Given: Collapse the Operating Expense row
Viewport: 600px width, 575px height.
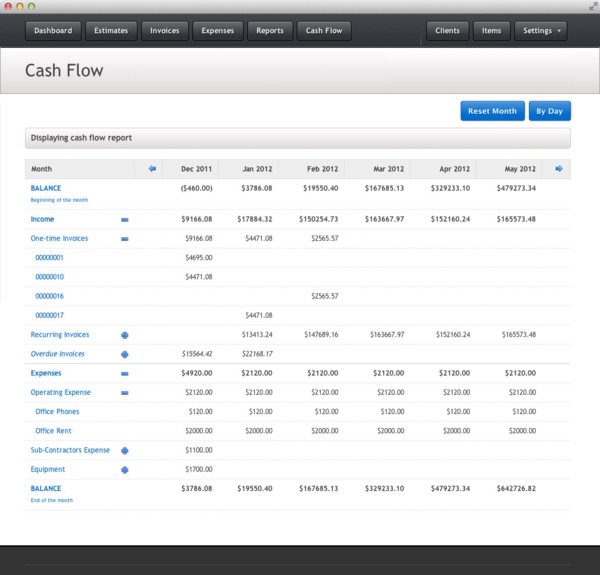Looking at the screenshot, I should click(x=125, y=393).
